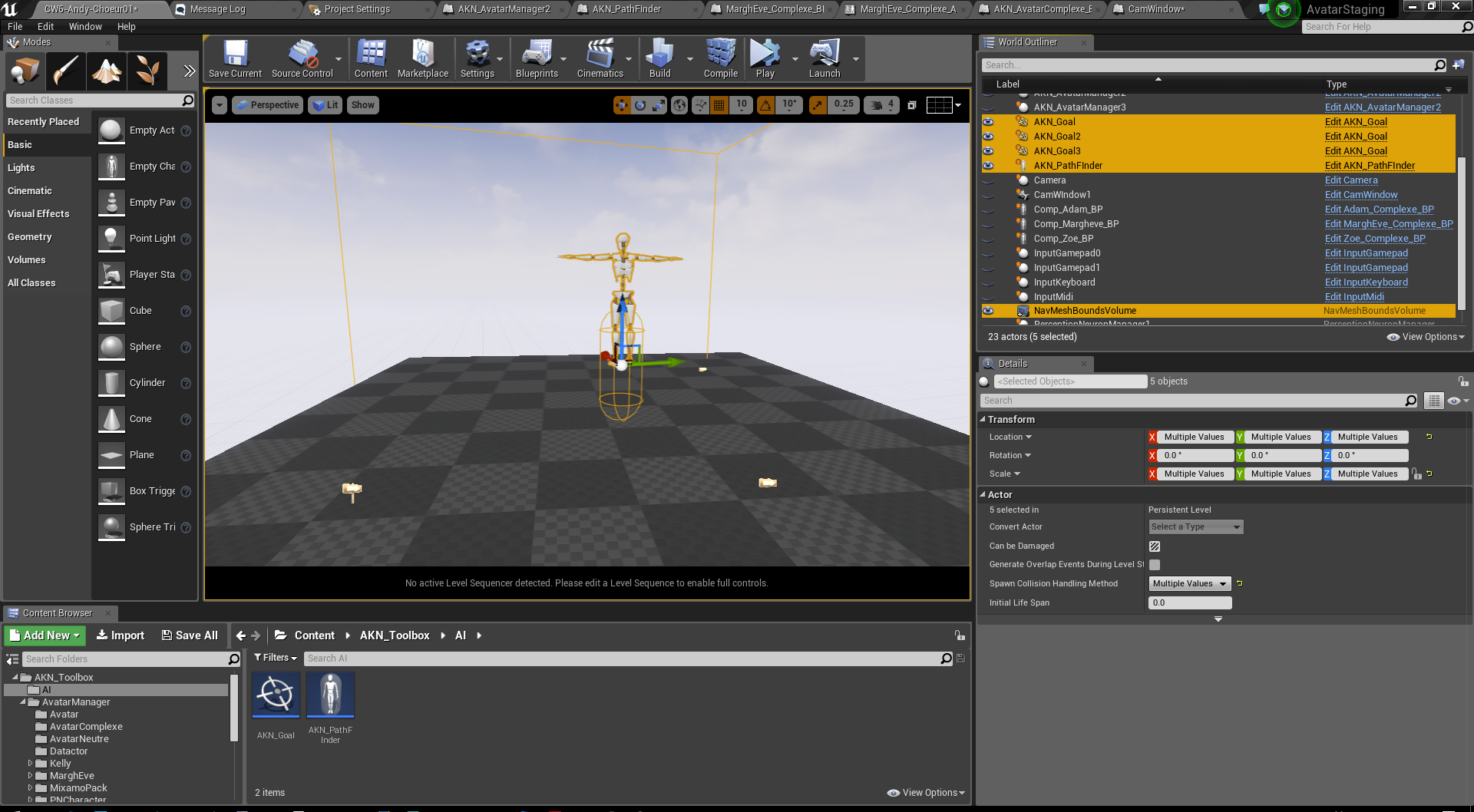
Task: Collapse the Actor section
Action: click(x=983, y=494)
